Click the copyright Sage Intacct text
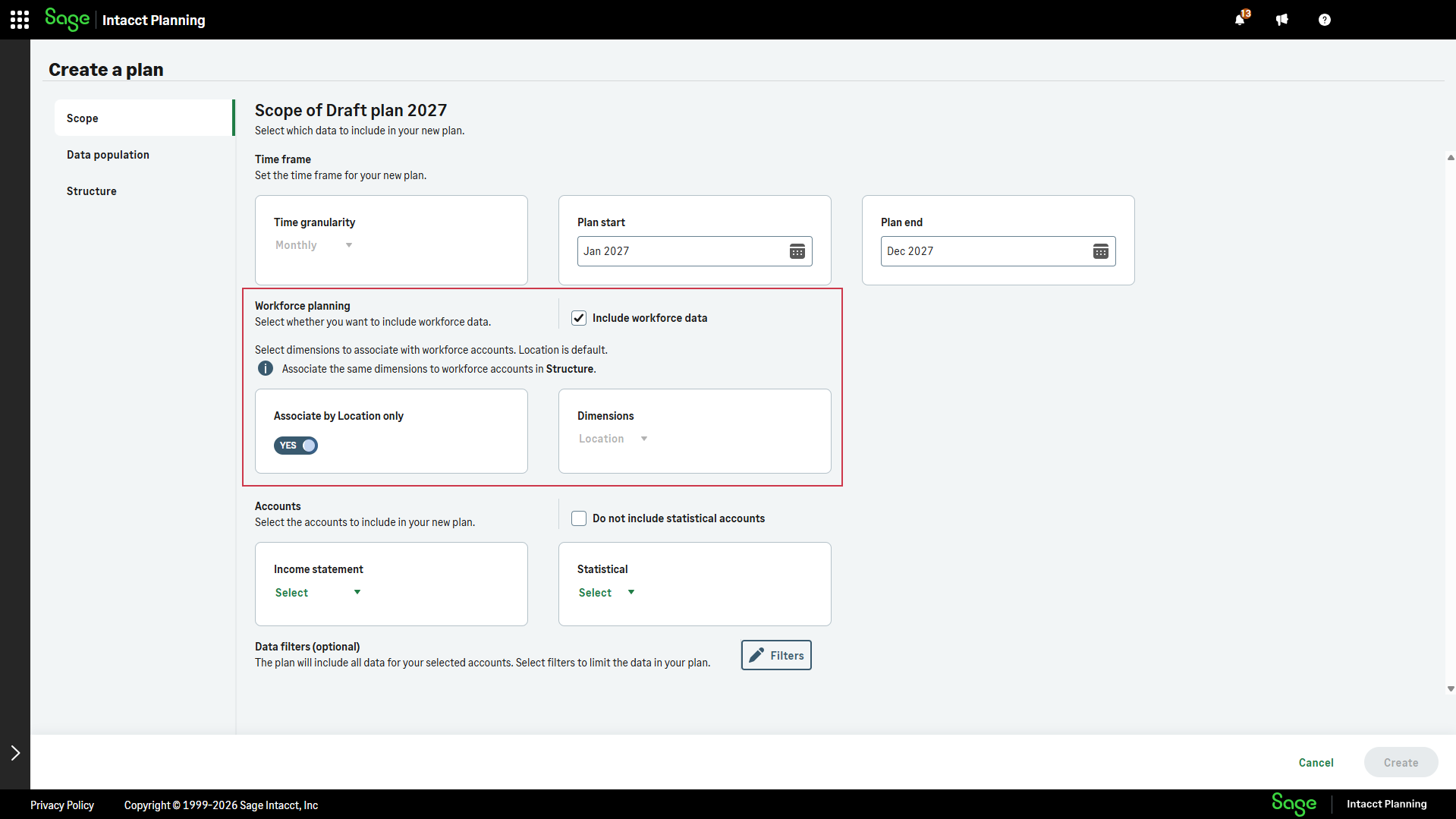This screenshot has width=1456, height=819. 221,805
